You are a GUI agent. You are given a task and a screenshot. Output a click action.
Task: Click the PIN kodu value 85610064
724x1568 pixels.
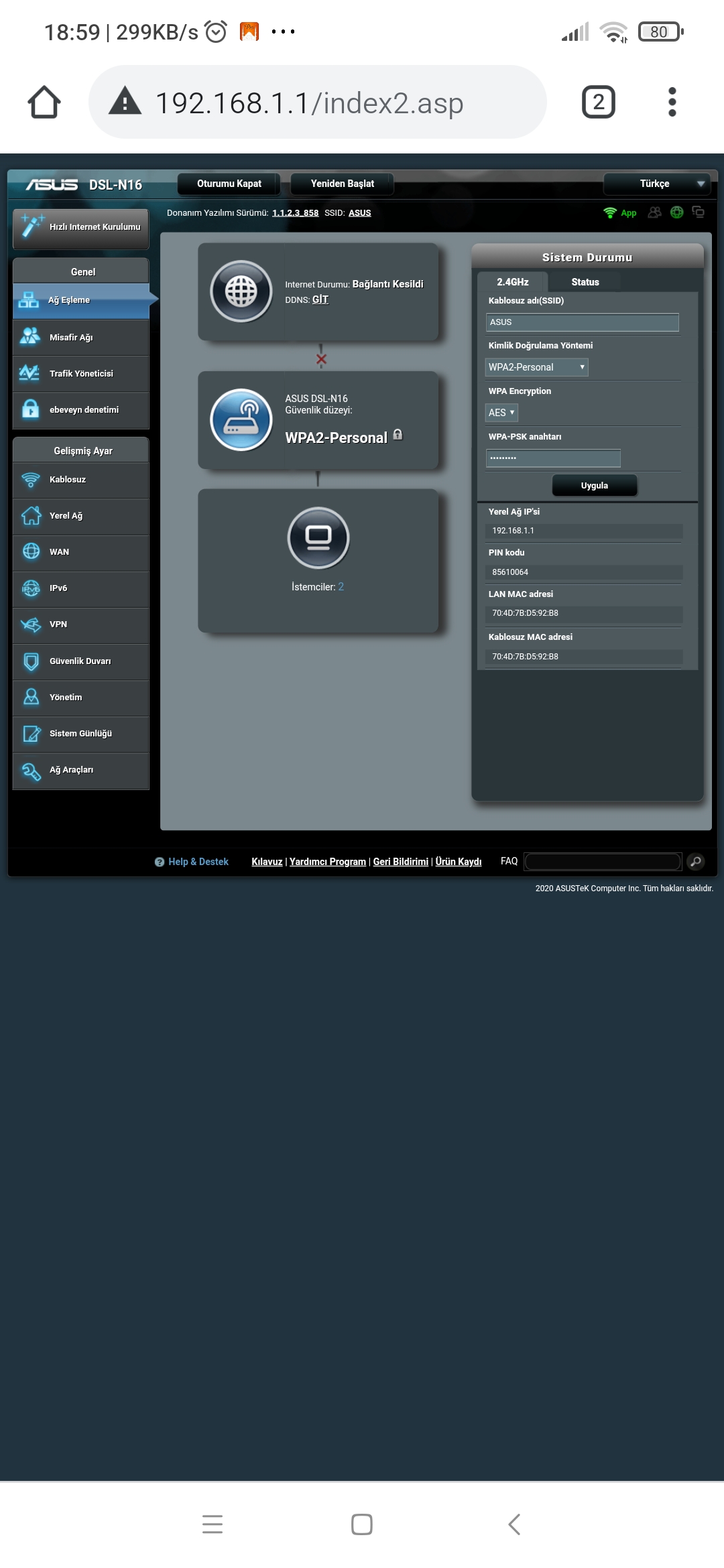point(510,572)
